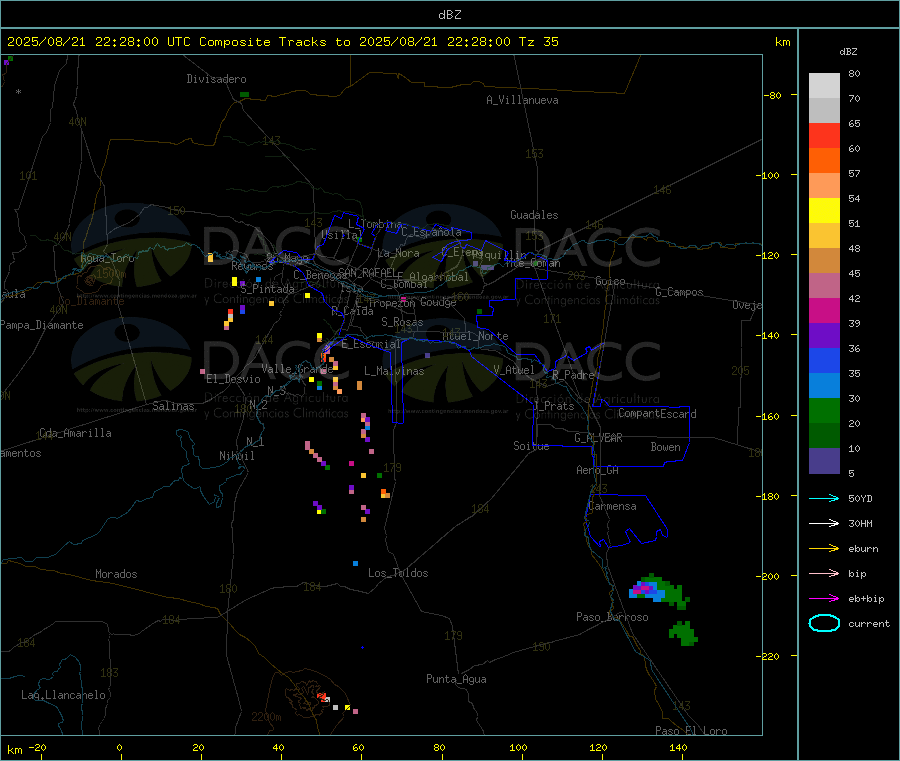900x761 pixels.
Task: Click the white 30HM arrow legend icon
Action: click(824, 523)
